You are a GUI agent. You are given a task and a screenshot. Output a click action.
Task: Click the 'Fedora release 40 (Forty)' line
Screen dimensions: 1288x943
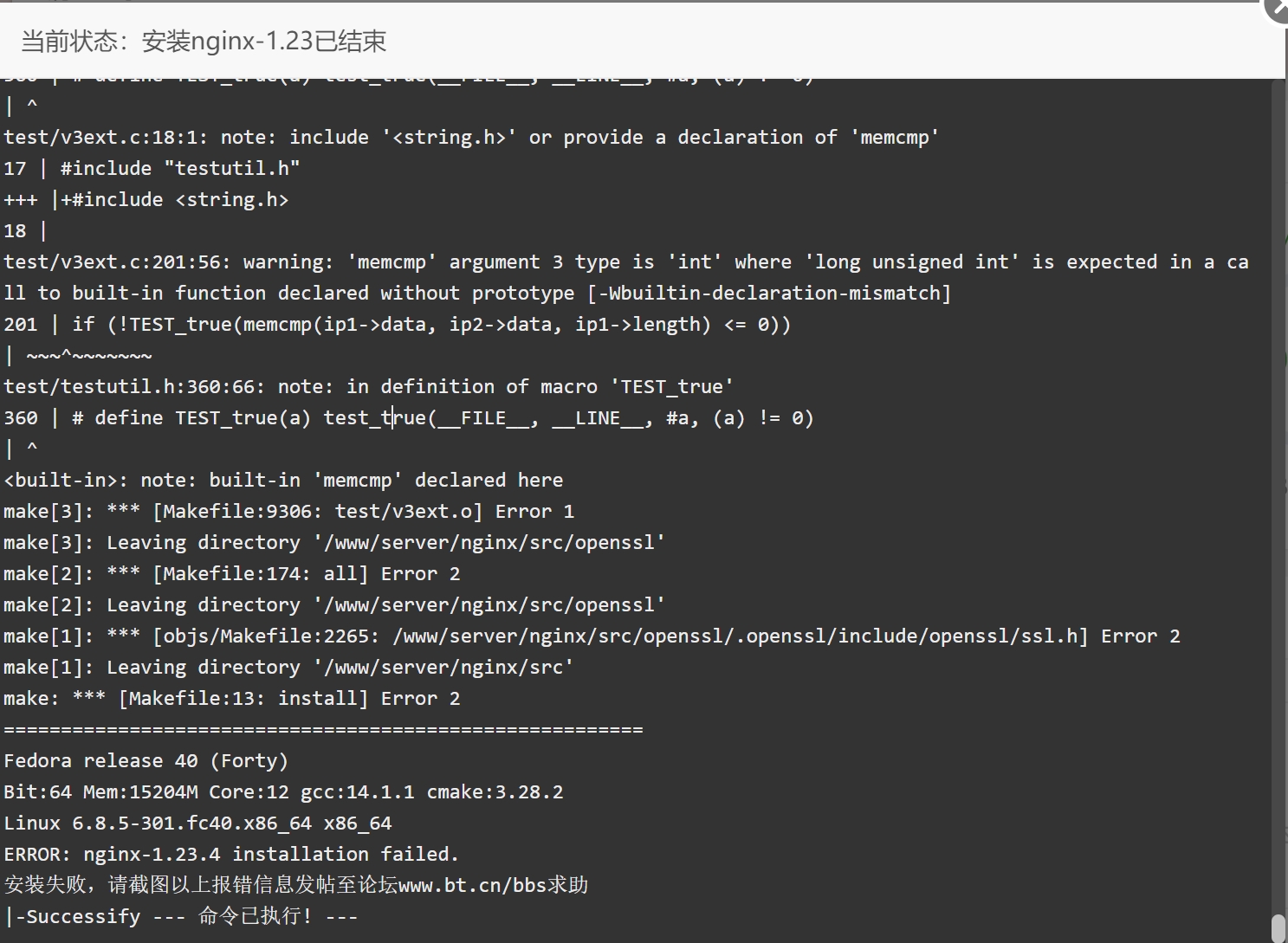tap(146, 760)
